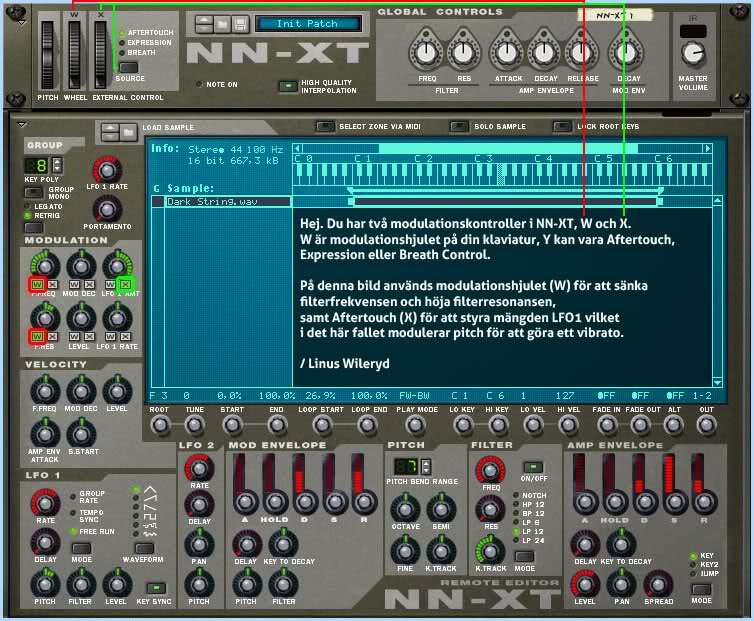
Task: Click the Amp Envelope SPREAD knob
Action: point(658,584)
